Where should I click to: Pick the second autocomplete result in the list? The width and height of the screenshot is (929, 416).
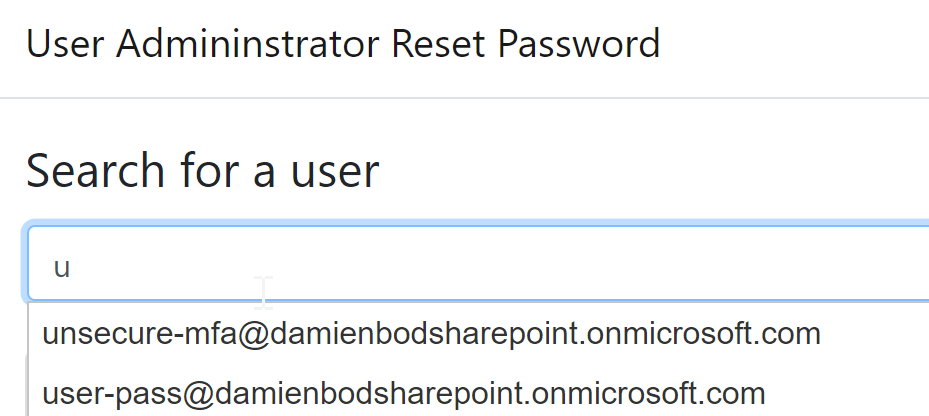coord(404,392)
